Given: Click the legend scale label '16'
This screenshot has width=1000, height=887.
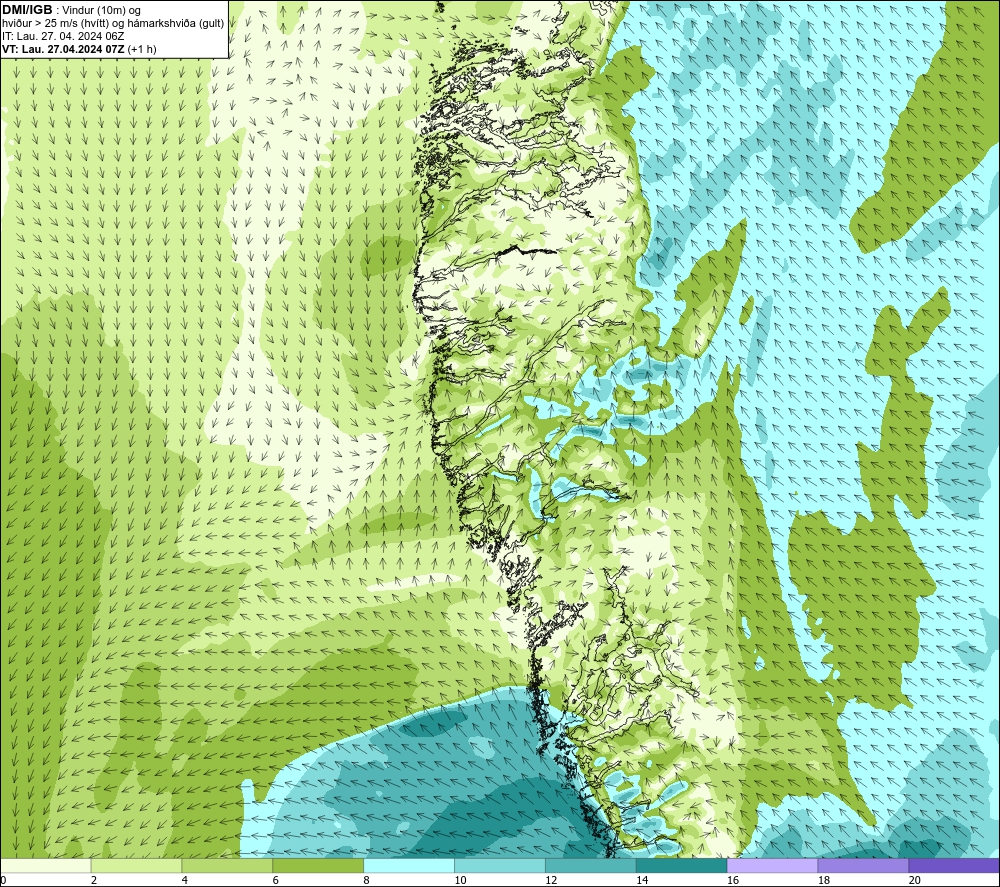Looking at the screenshot, I should point(733,880).
